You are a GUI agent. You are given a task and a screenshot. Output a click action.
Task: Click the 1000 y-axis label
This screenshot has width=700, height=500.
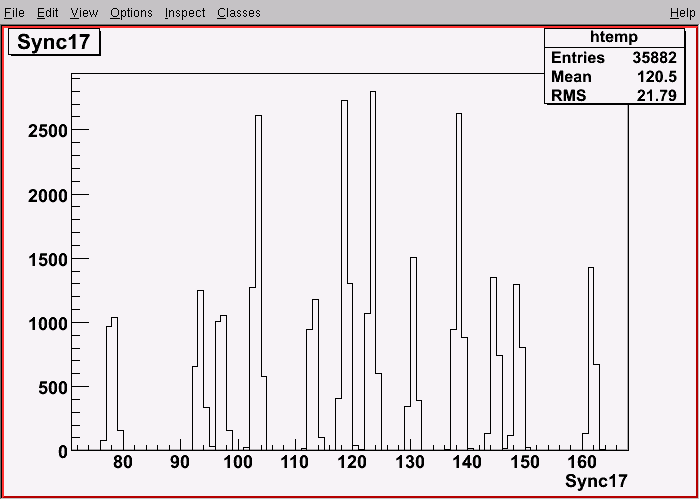(47, 323)
